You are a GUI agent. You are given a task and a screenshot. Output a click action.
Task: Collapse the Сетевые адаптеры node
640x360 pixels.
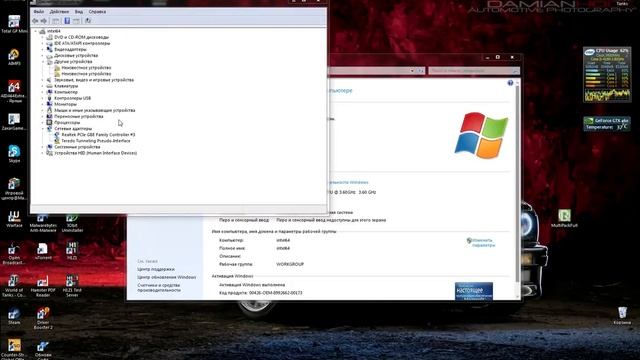(43, 129)
